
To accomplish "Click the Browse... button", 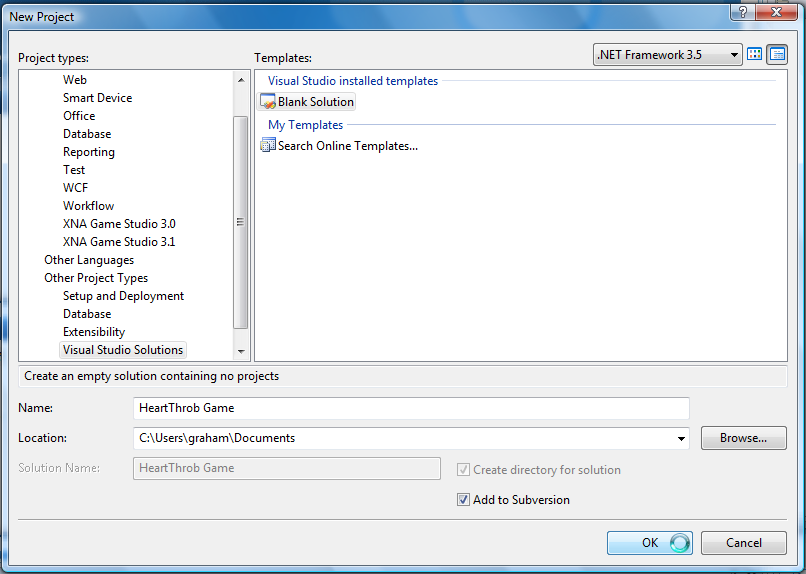I will pos(744,438).
